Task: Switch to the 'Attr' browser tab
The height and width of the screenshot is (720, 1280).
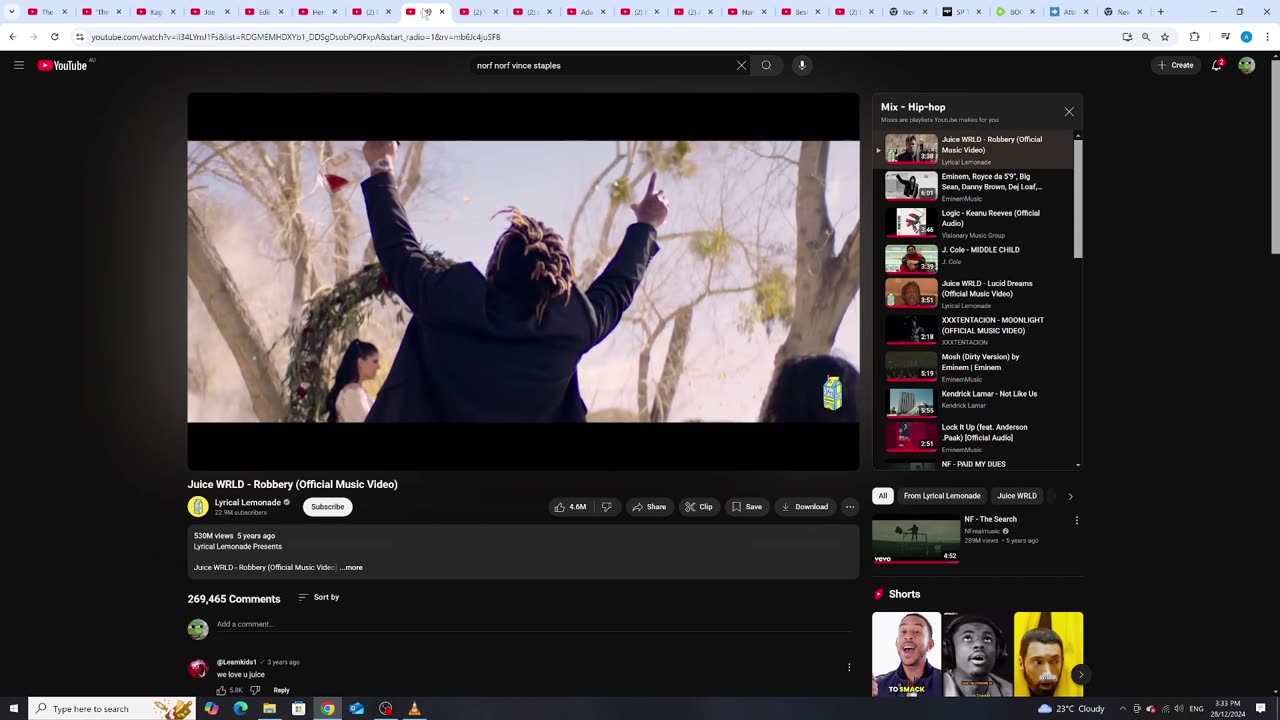Action: (x=1070, y=12)
